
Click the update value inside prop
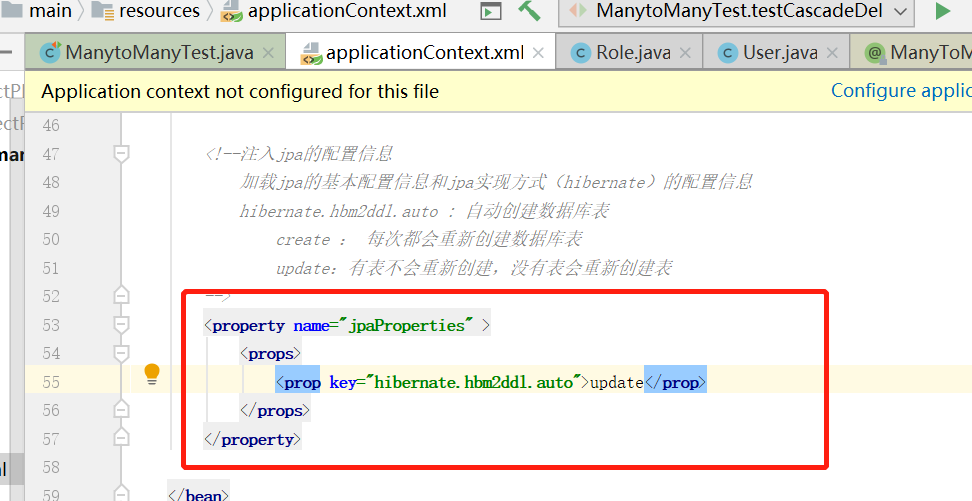(617, 383)
